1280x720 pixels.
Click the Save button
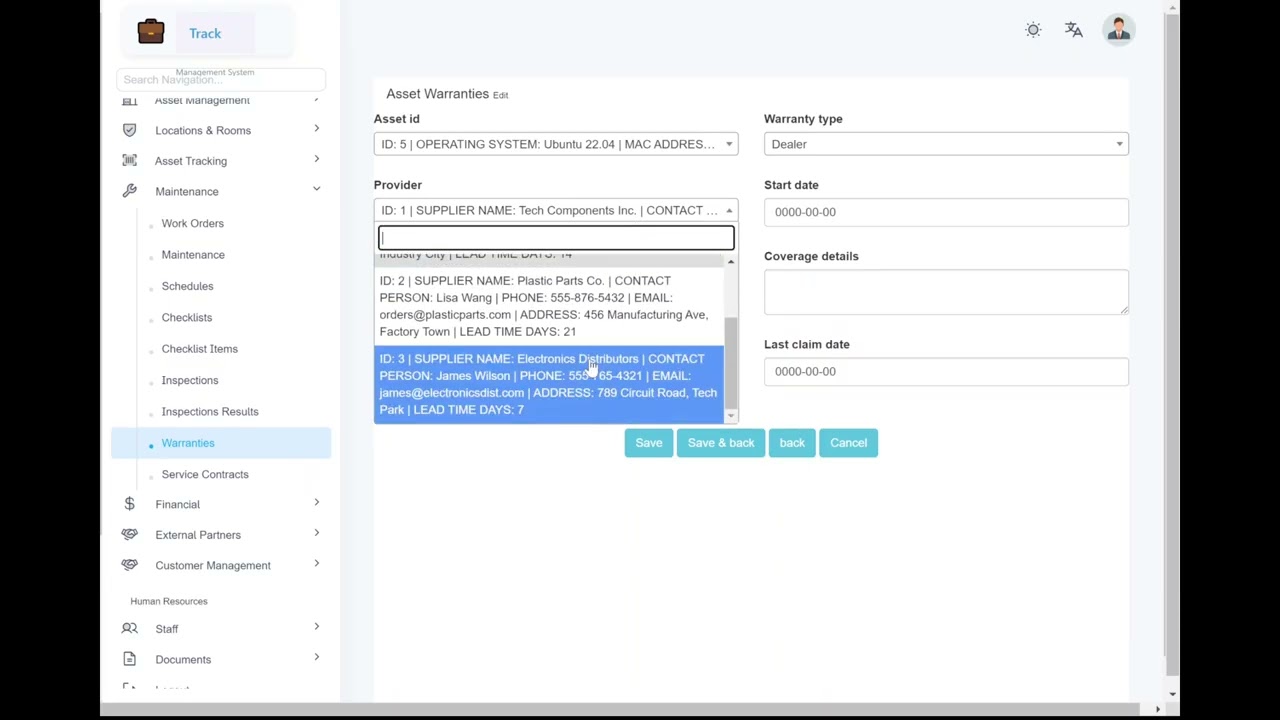tap(648, 443)
